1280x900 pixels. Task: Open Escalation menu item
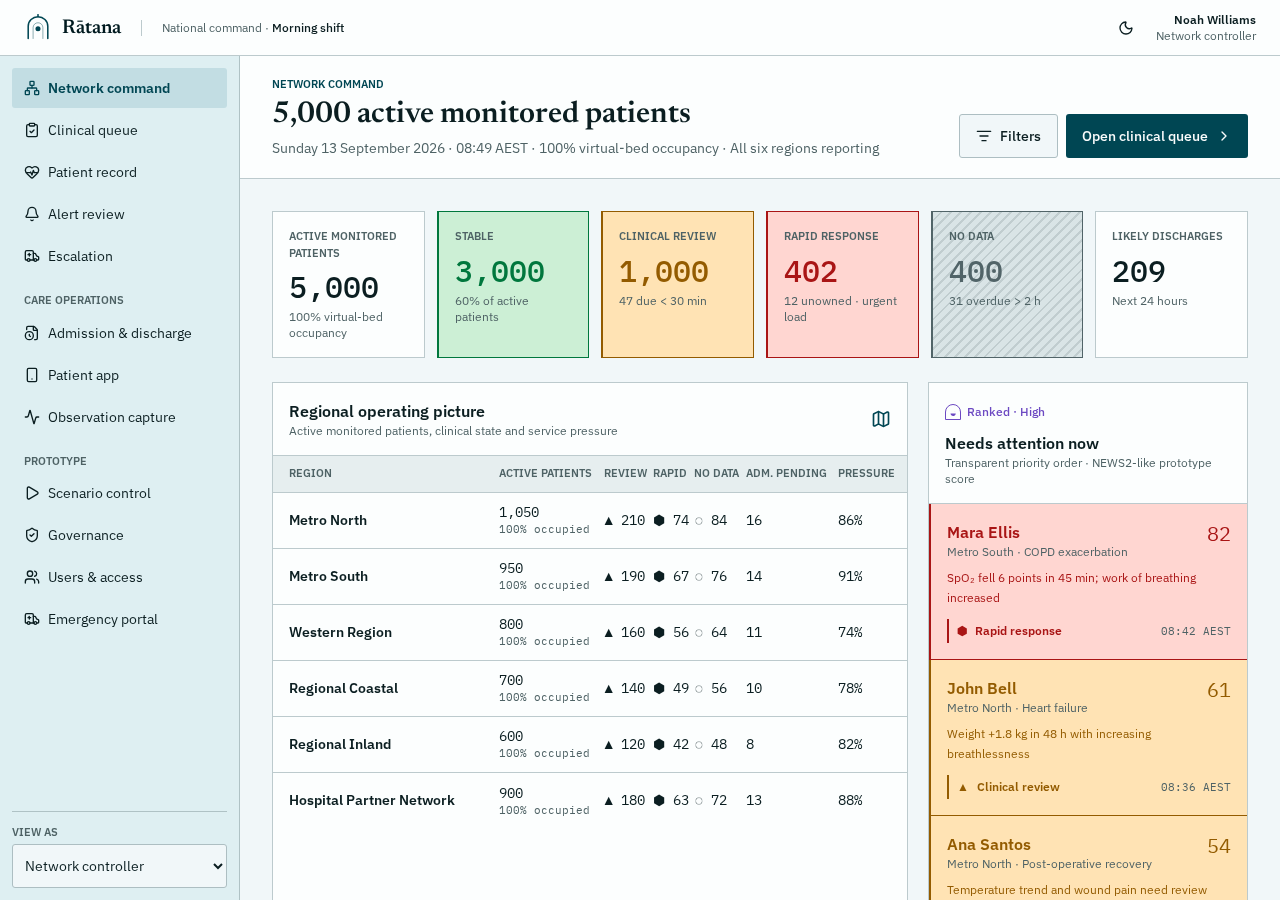119,256
